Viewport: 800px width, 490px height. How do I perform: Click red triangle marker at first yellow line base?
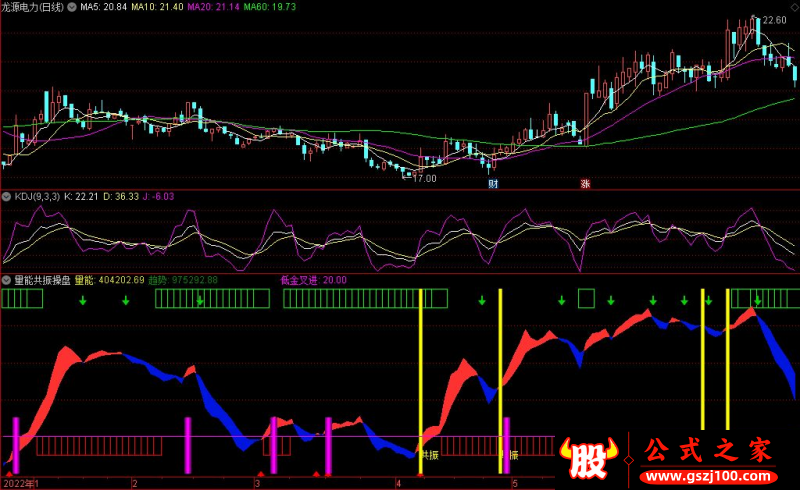point(420,475)
